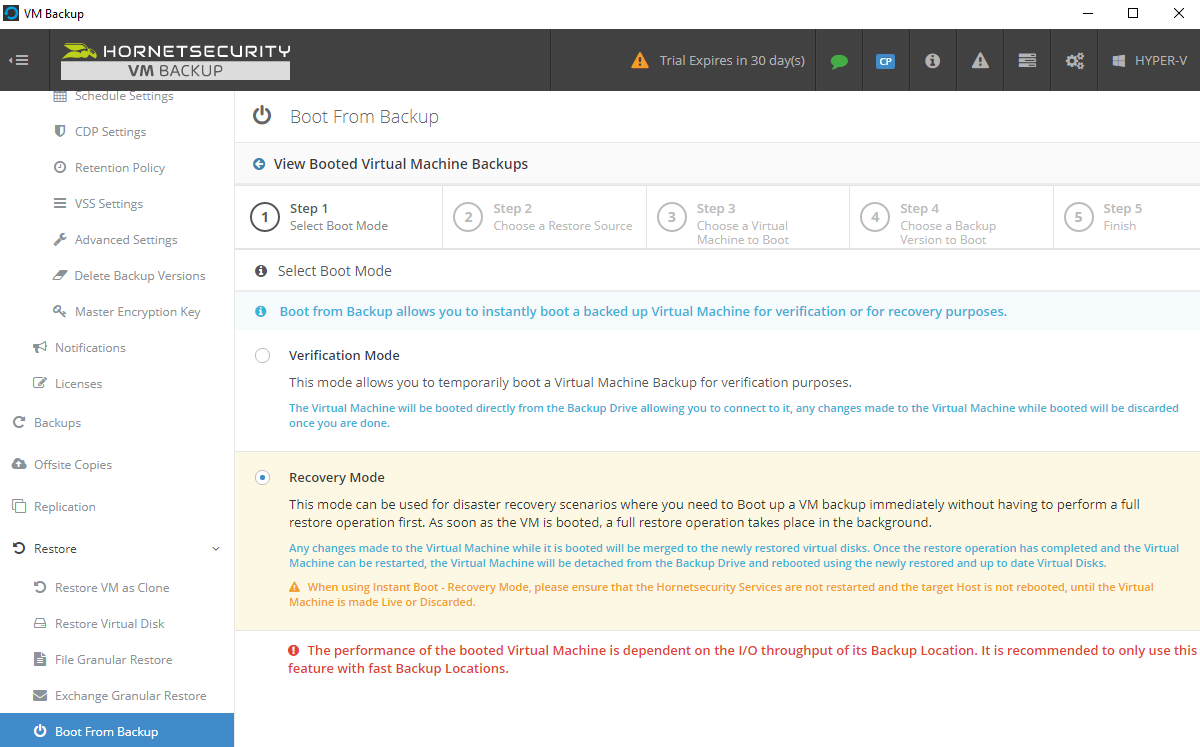Go to Step 2 Choose a Restore Source
The image size is (1200, 747).
pyautogui.click(x=544, y=217)
